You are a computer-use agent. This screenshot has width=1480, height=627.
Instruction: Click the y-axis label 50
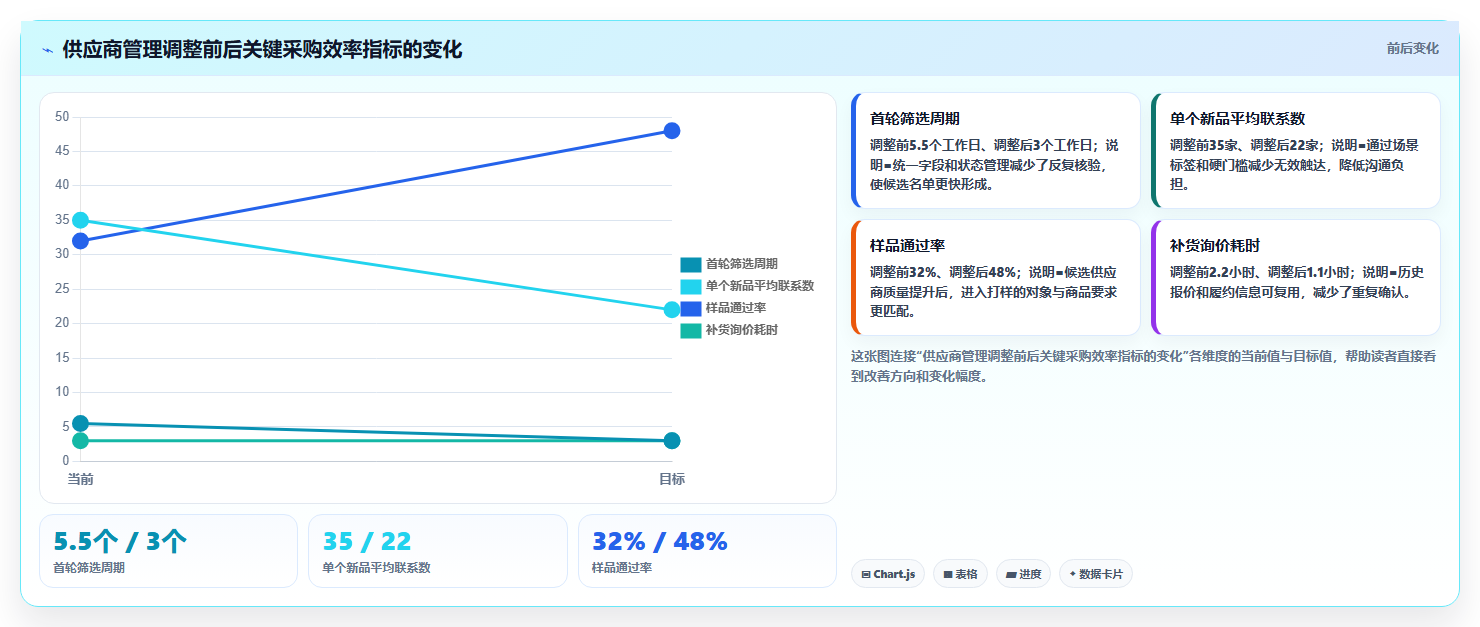click(x=62, y=117)
